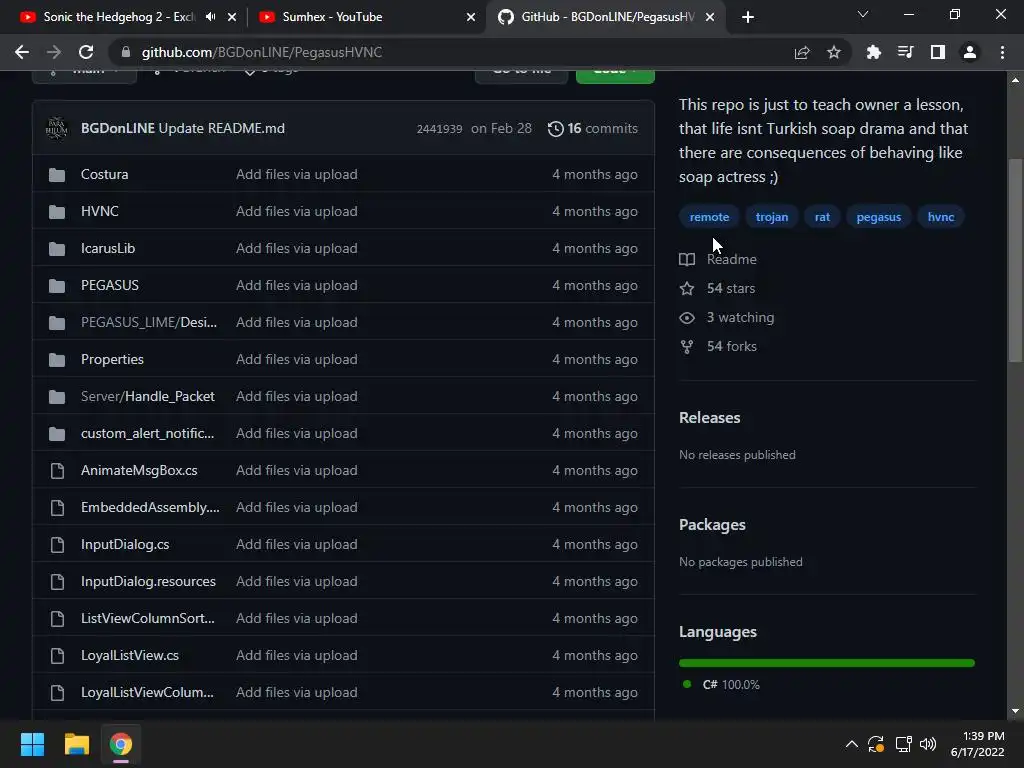Click the green C# language bar

pyautogui.click(x=826, y=663)
